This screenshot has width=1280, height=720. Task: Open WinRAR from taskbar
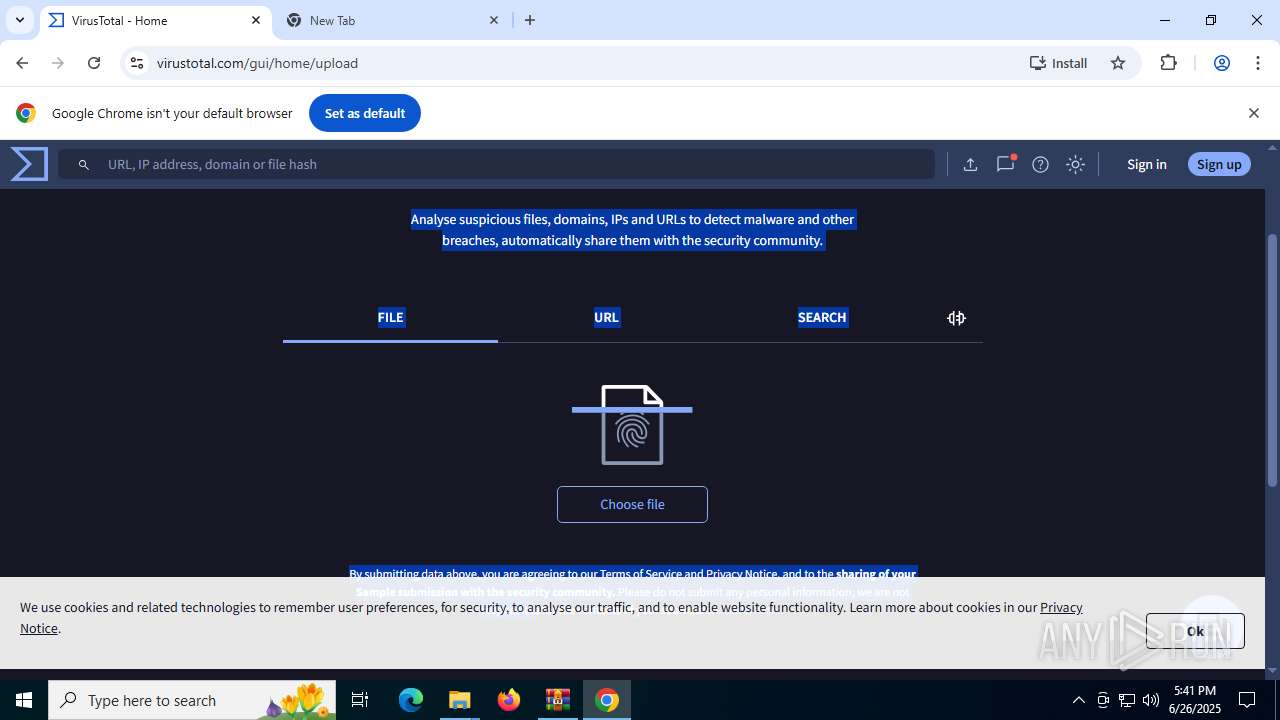[558, 700]
